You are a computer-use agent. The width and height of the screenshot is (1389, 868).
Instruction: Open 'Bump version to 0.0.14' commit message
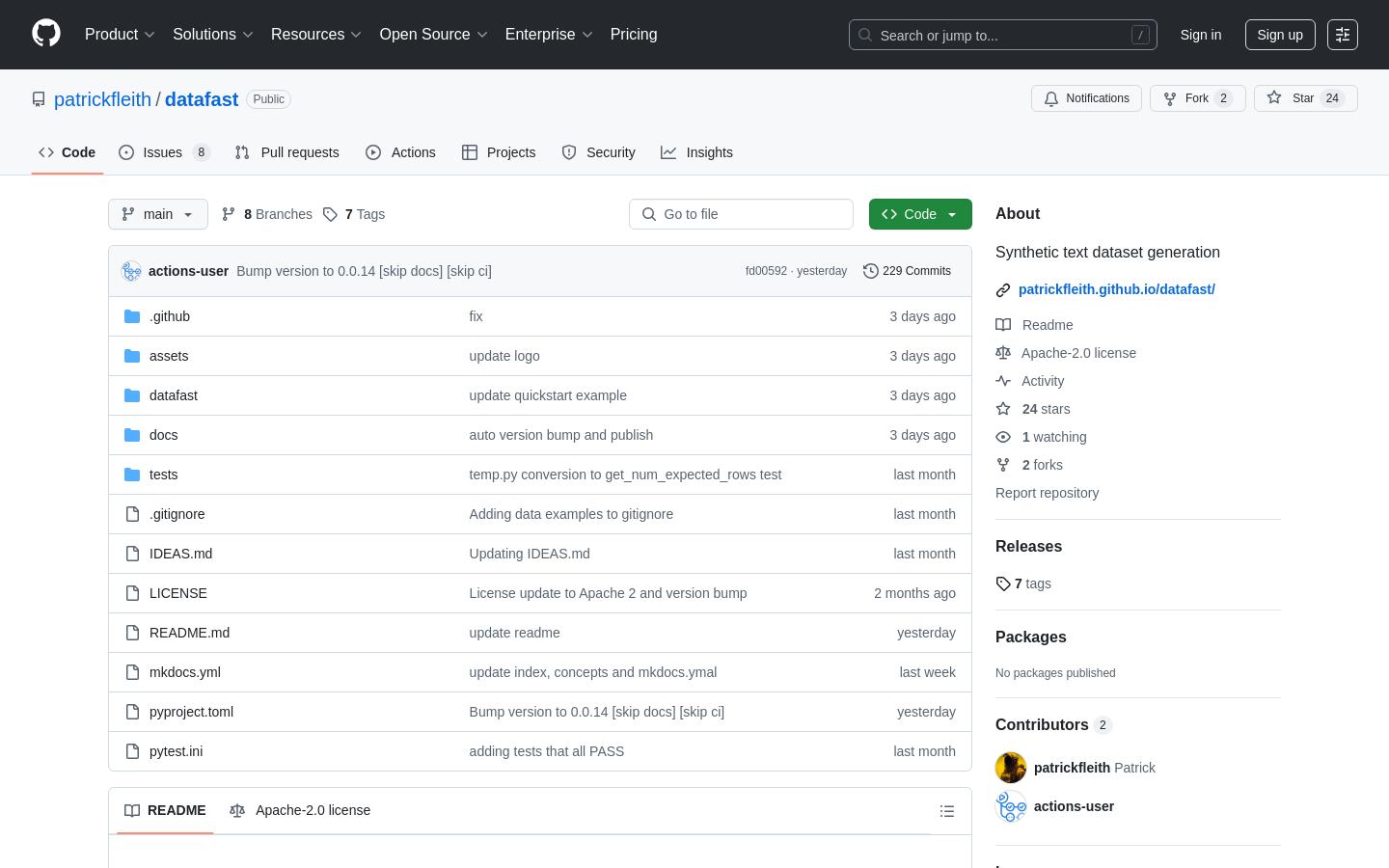click(x=364, y=271)
